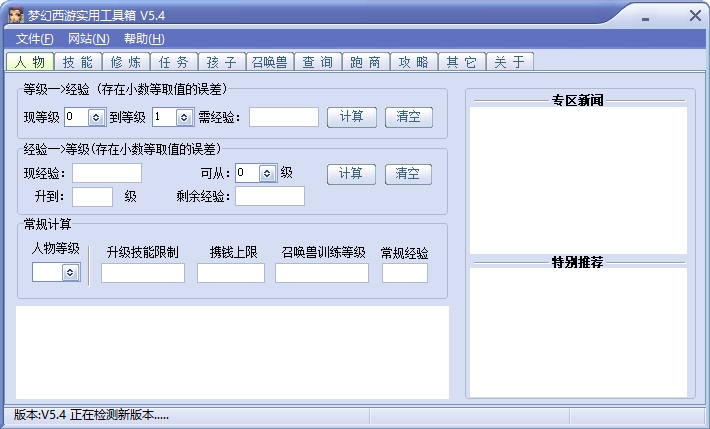Switch to the 技能 tab

click(x=78, y=62)
